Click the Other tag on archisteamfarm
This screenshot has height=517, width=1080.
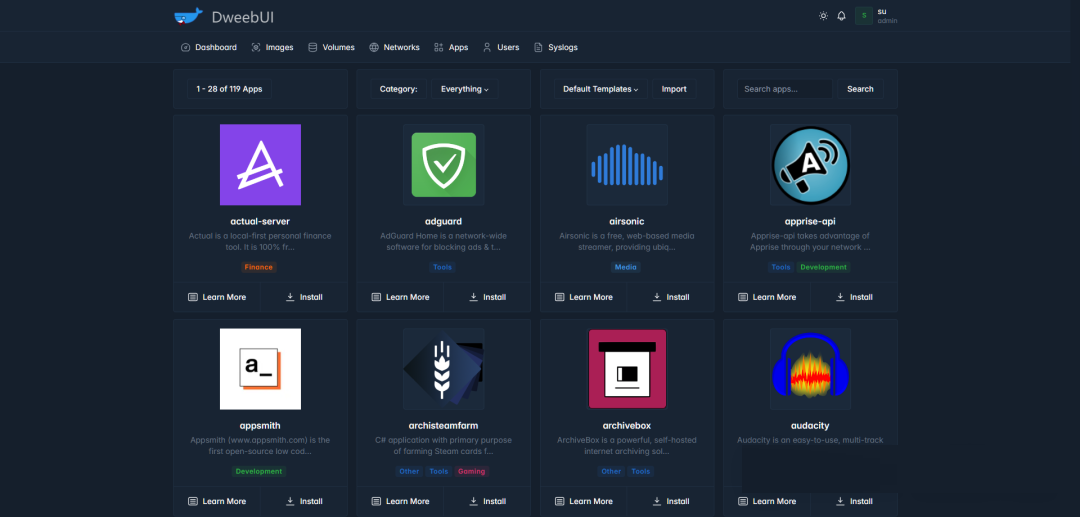(x=409, y=472)
